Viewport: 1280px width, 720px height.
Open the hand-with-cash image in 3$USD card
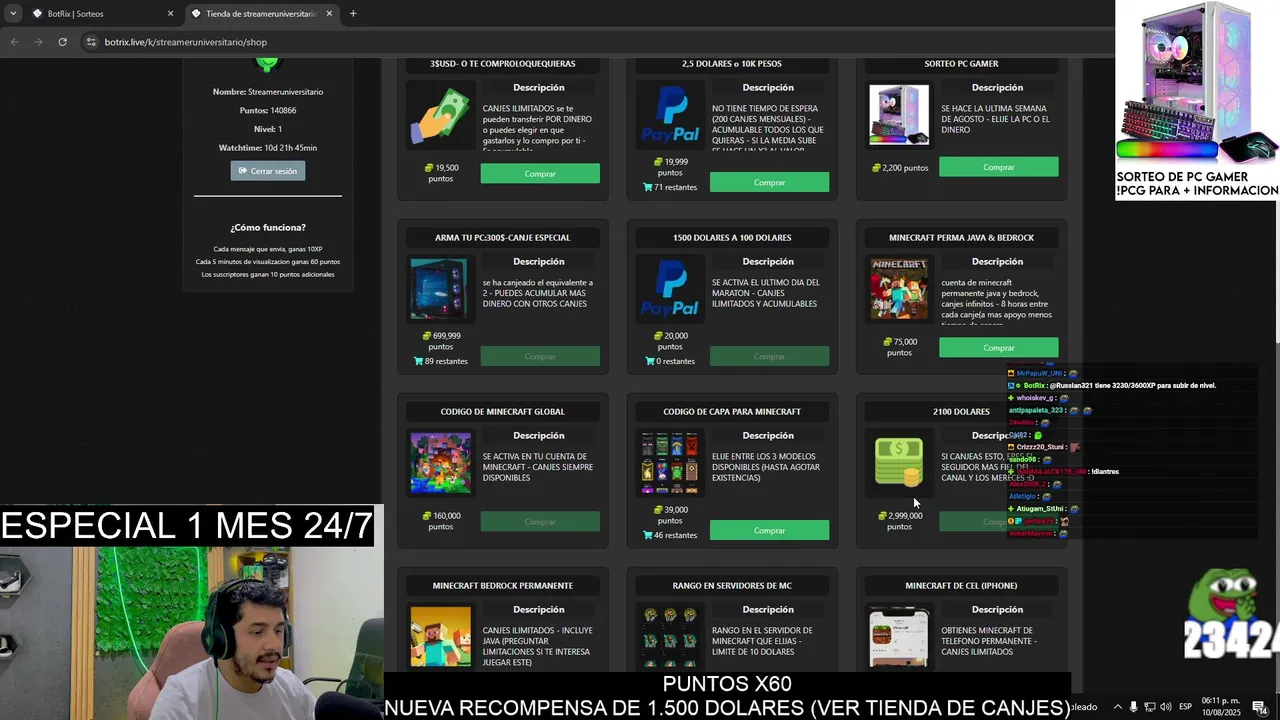coord(440,116)
